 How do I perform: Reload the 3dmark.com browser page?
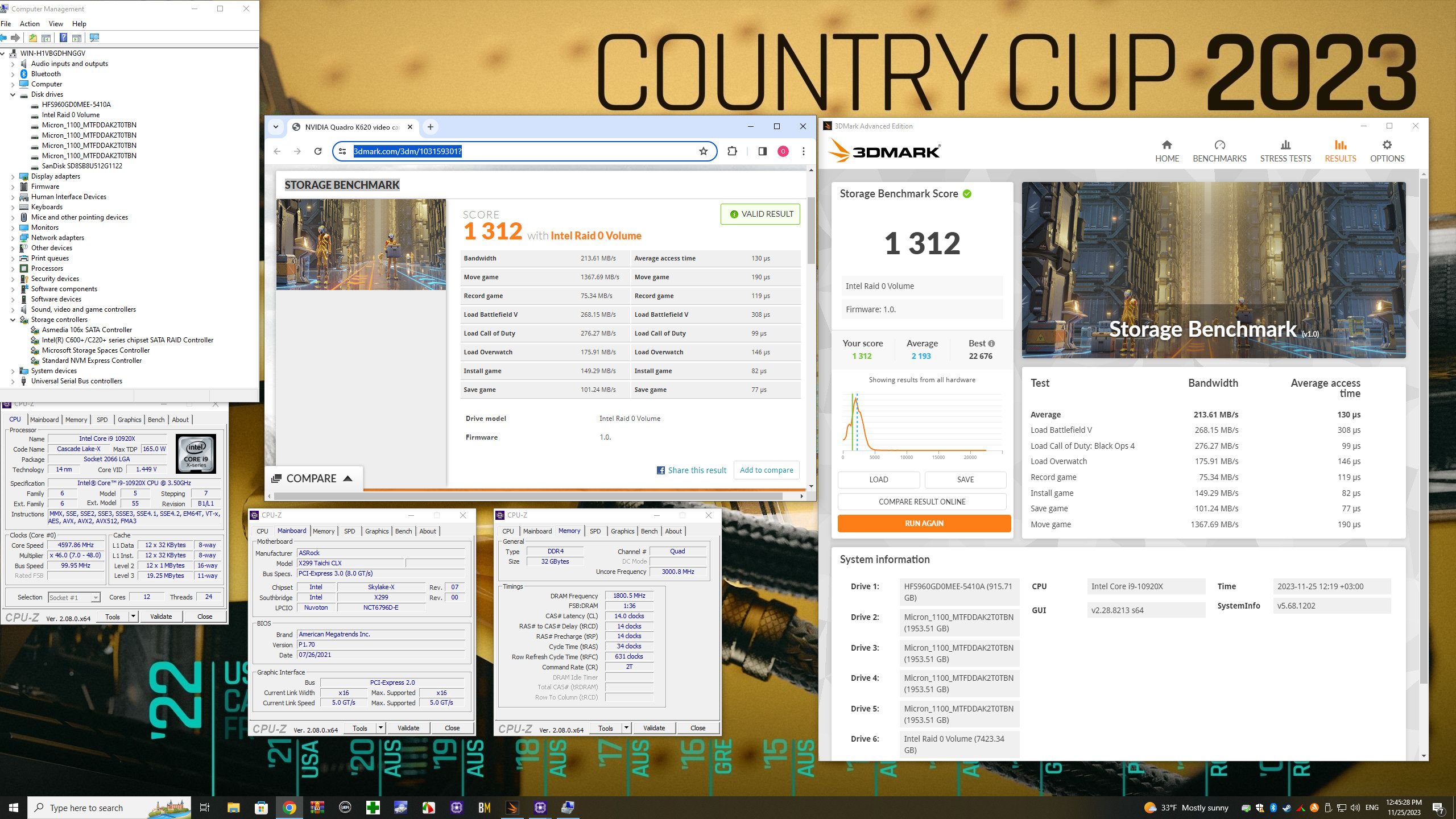(318, 151)
